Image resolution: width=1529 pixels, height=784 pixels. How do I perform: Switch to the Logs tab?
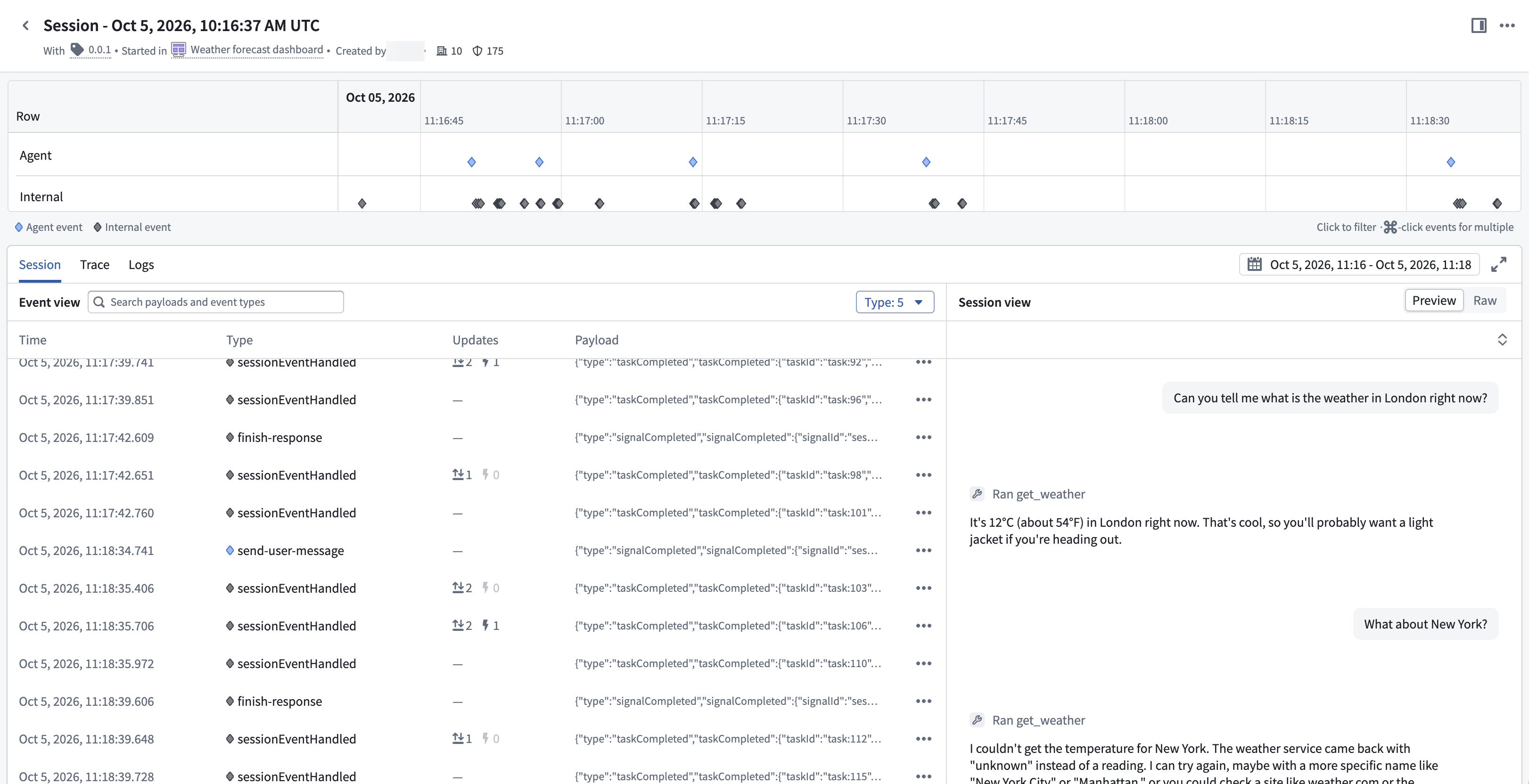point(141,265)
